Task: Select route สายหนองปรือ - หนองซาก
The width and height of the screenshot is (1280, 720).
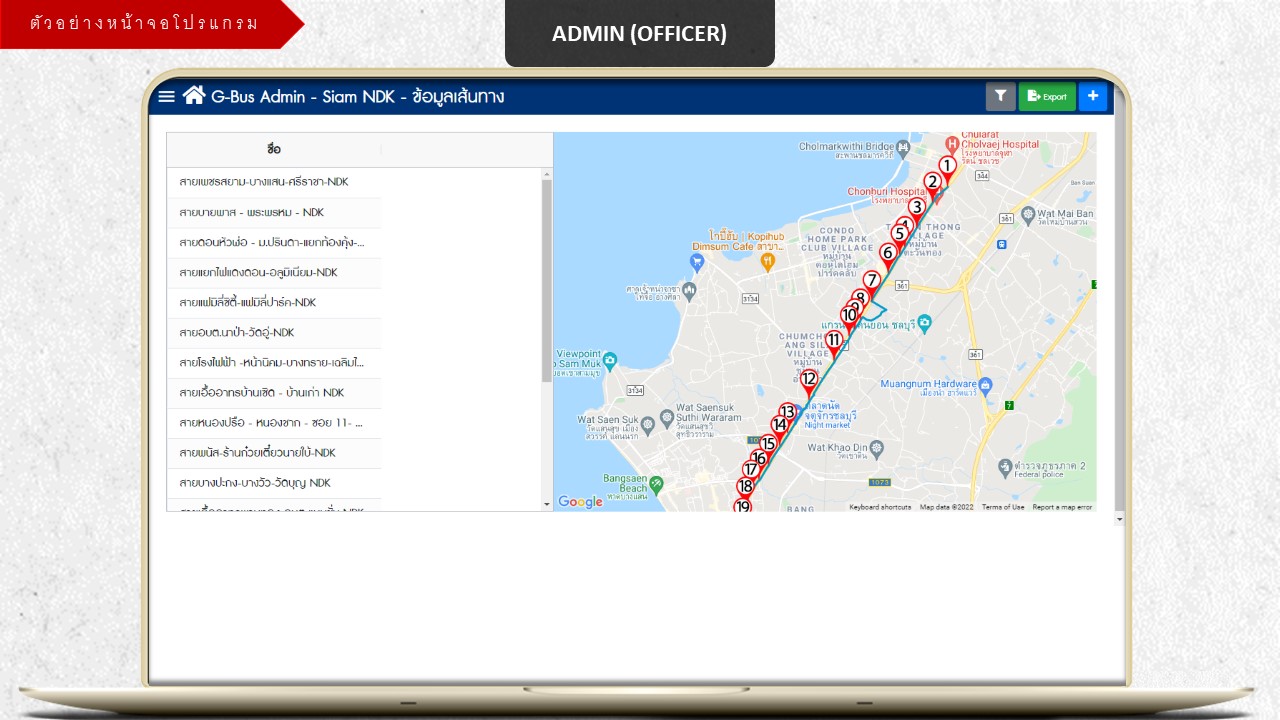Action: (274, 422)
